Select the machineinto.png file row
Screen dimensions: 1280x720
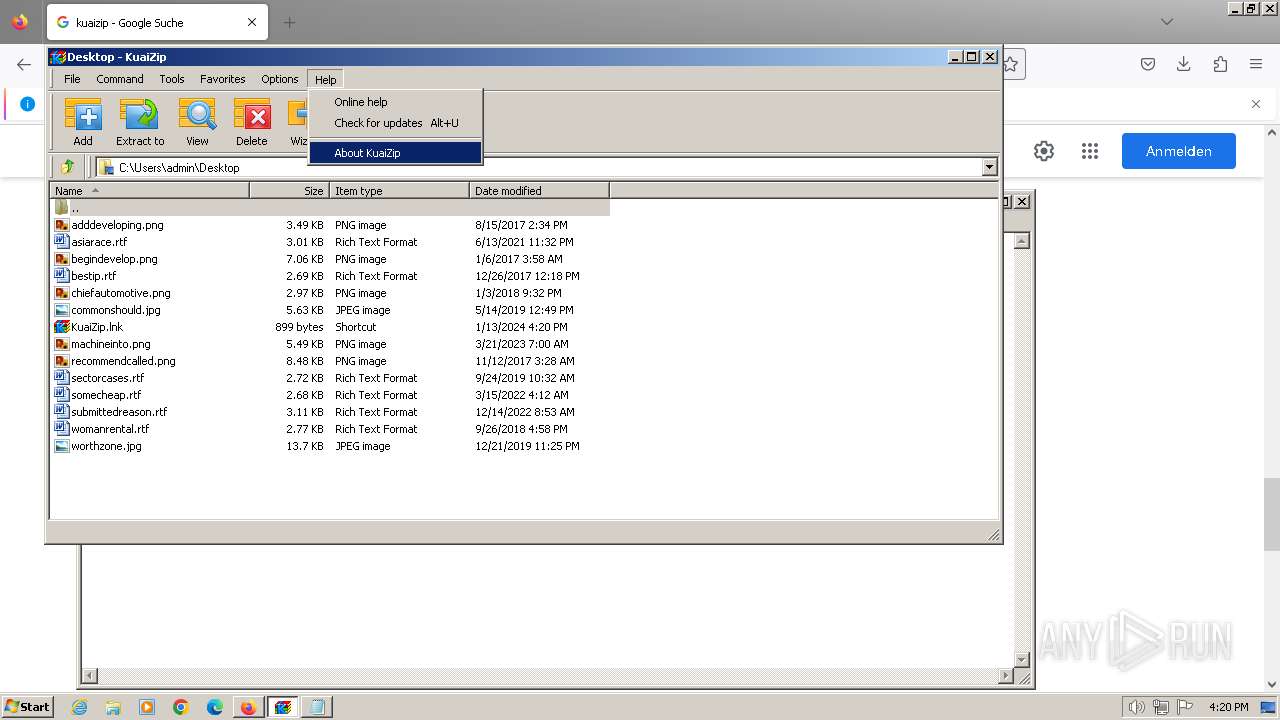tap(330, 344)
